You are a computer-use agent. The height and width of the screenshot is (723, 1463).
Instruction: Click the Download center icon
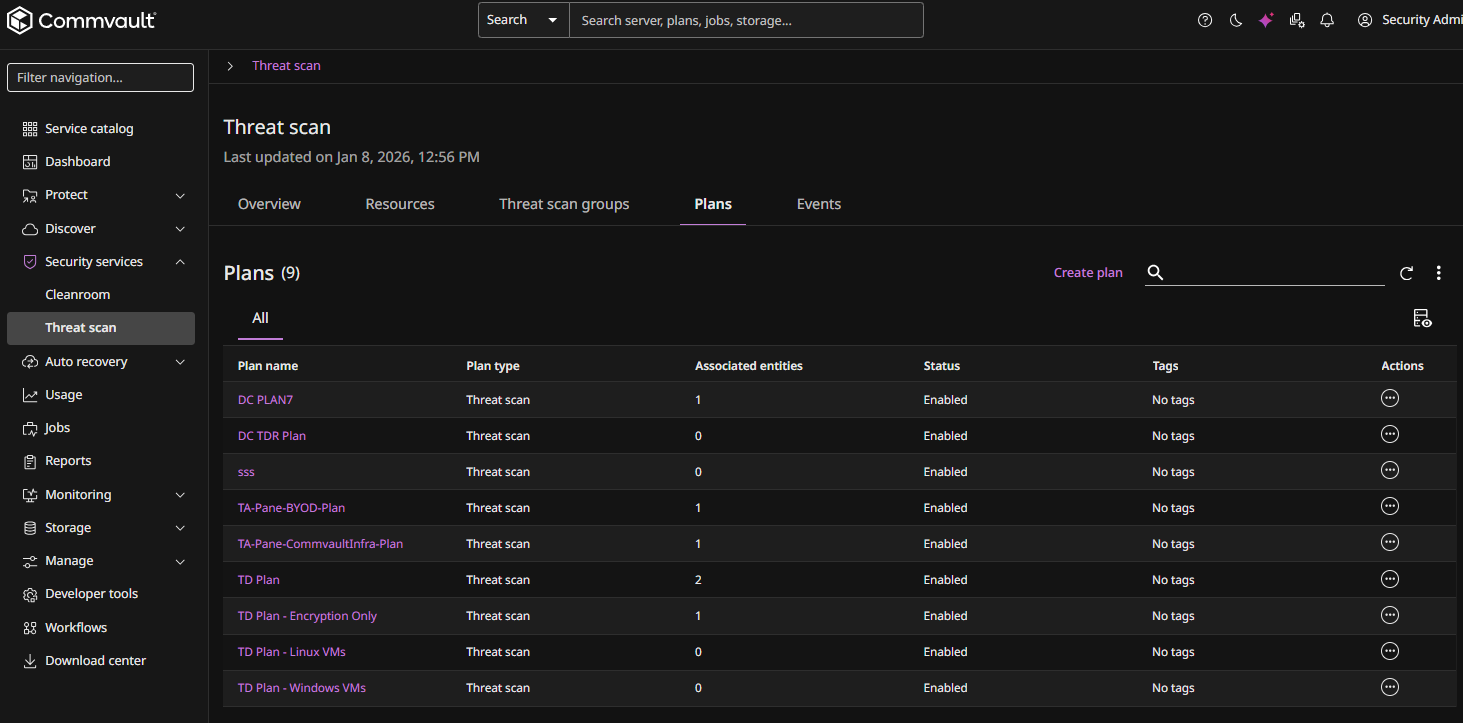(30, 661)
